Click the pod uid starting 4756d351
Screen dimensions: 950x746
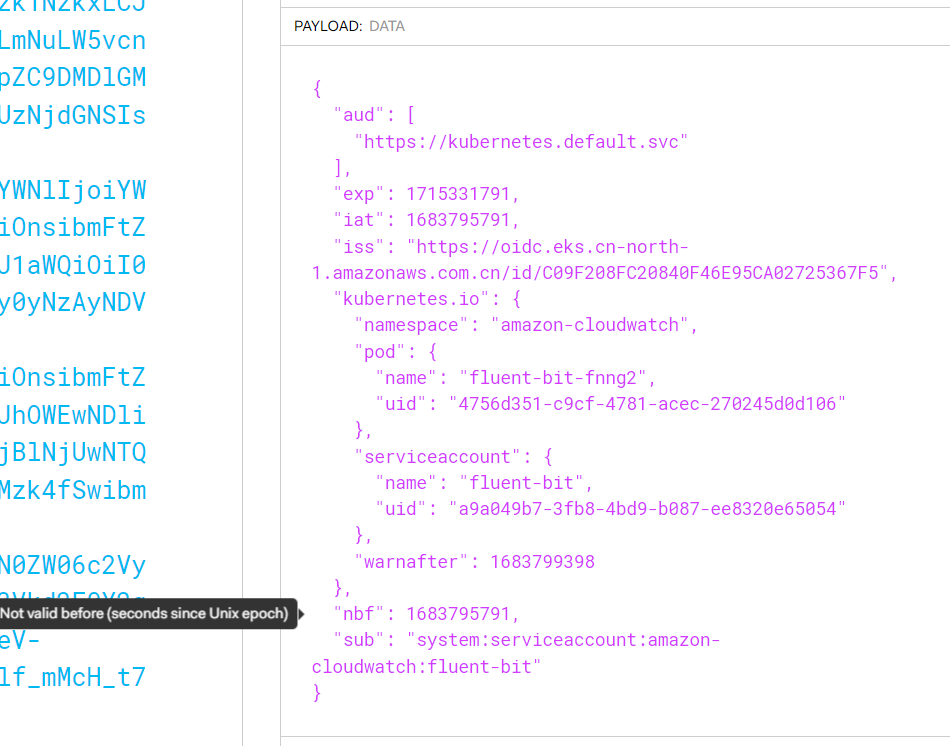[x=646, y=404]
